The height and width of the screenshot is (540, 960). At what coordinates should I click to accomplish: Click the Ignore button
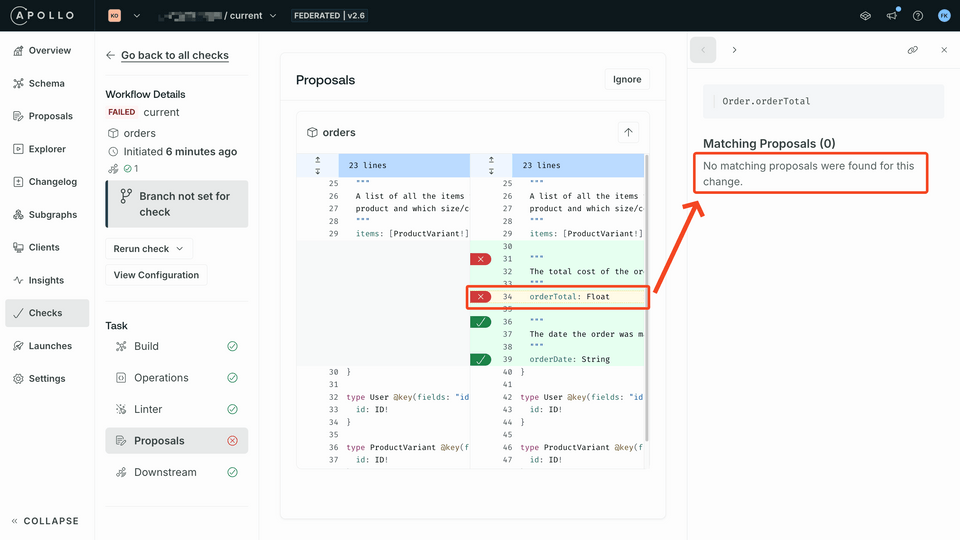pos(627,80)
